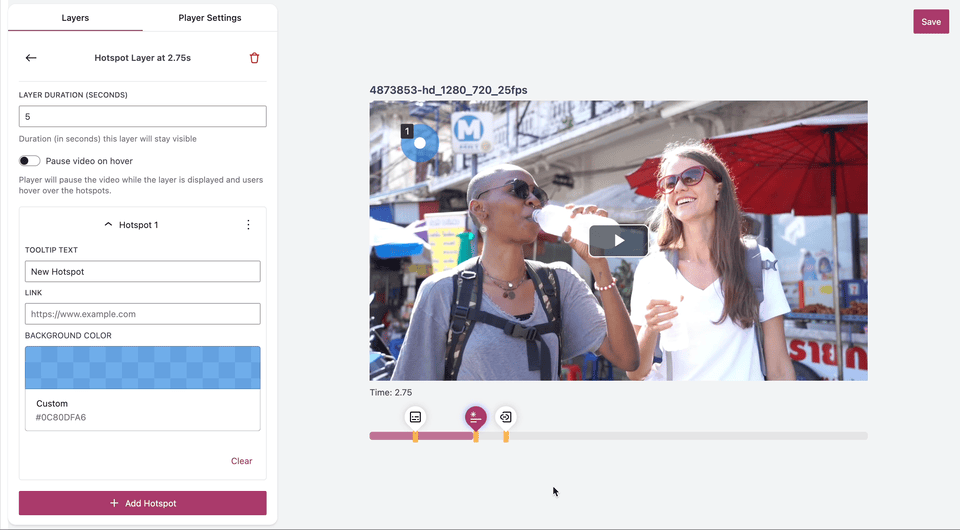This screenshot has width=960, height=530.
Task: Open the blue background color swatch
Action: click(x=143, y=368)
